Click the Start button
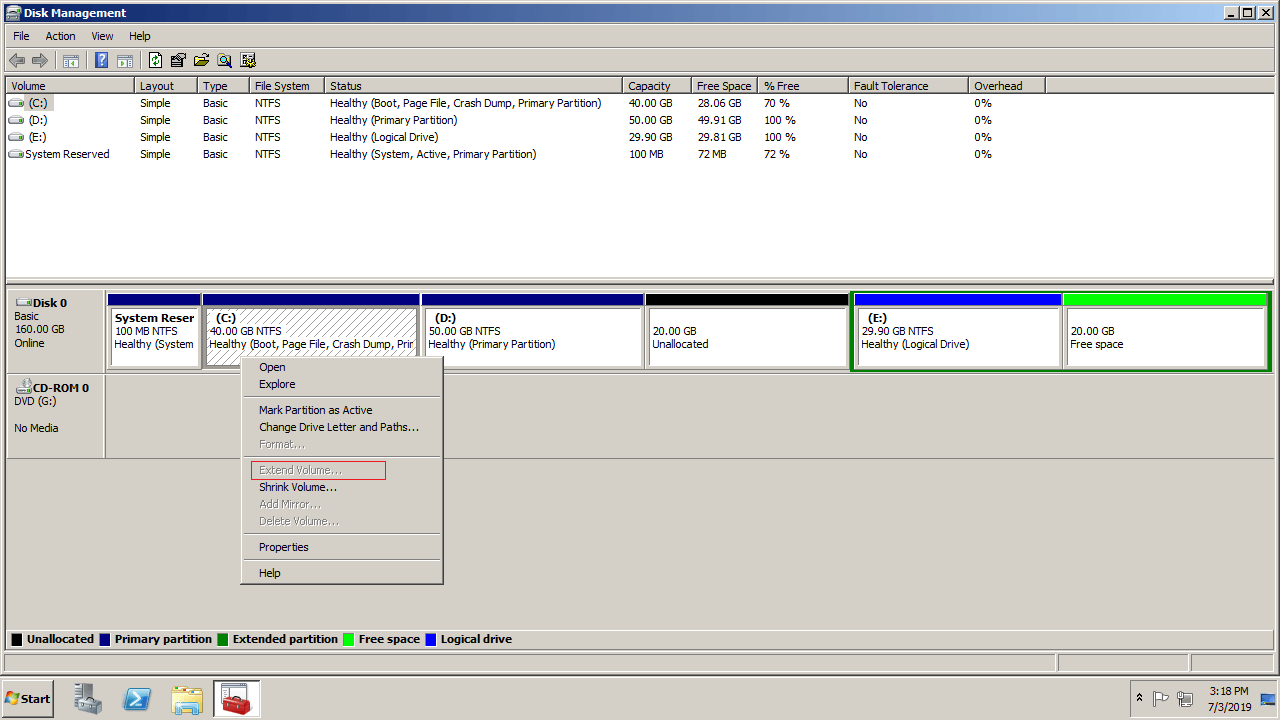This screenshot has height=720, width=1280. click(28, 699)
